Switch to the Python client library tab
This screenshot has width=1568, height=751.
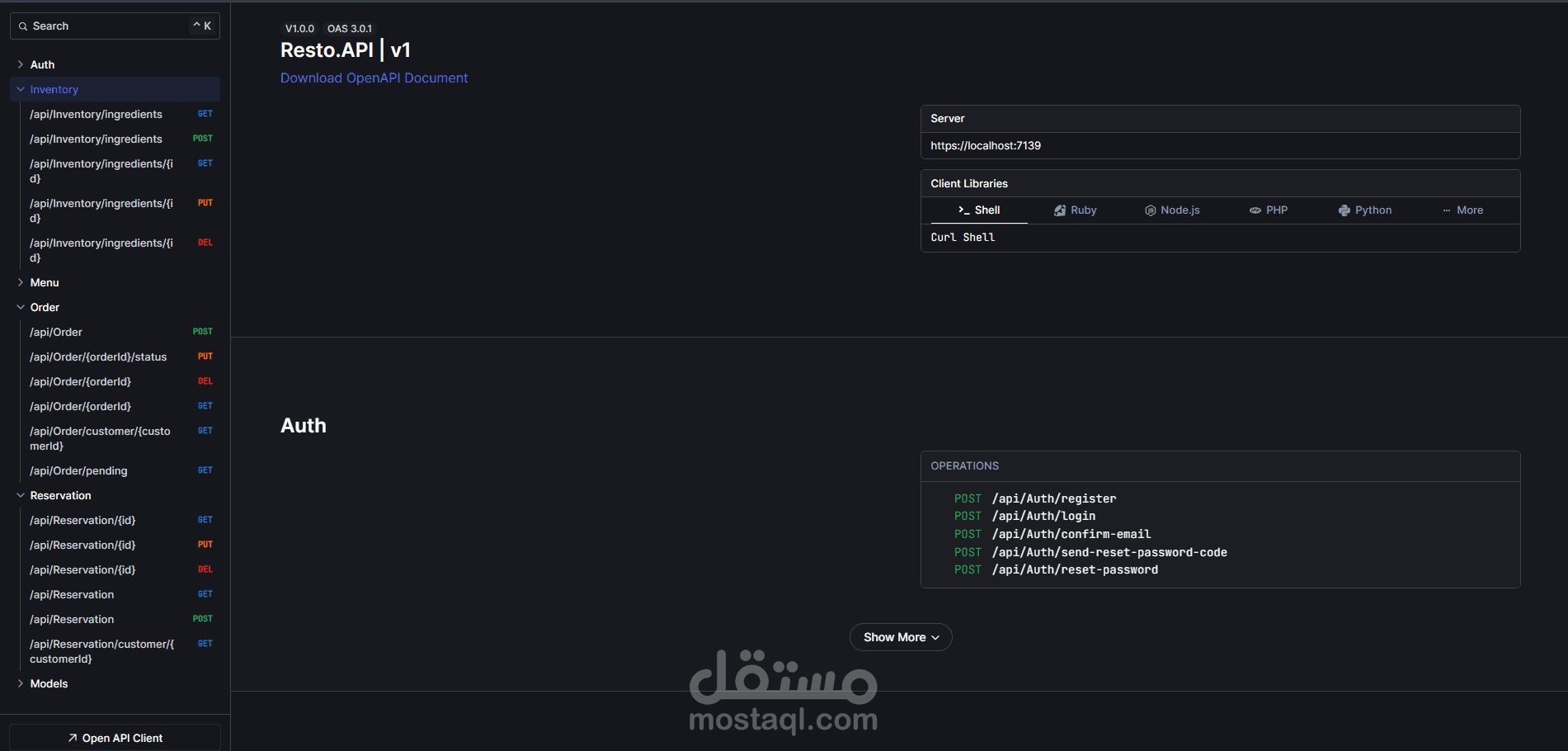[1365, 210]
